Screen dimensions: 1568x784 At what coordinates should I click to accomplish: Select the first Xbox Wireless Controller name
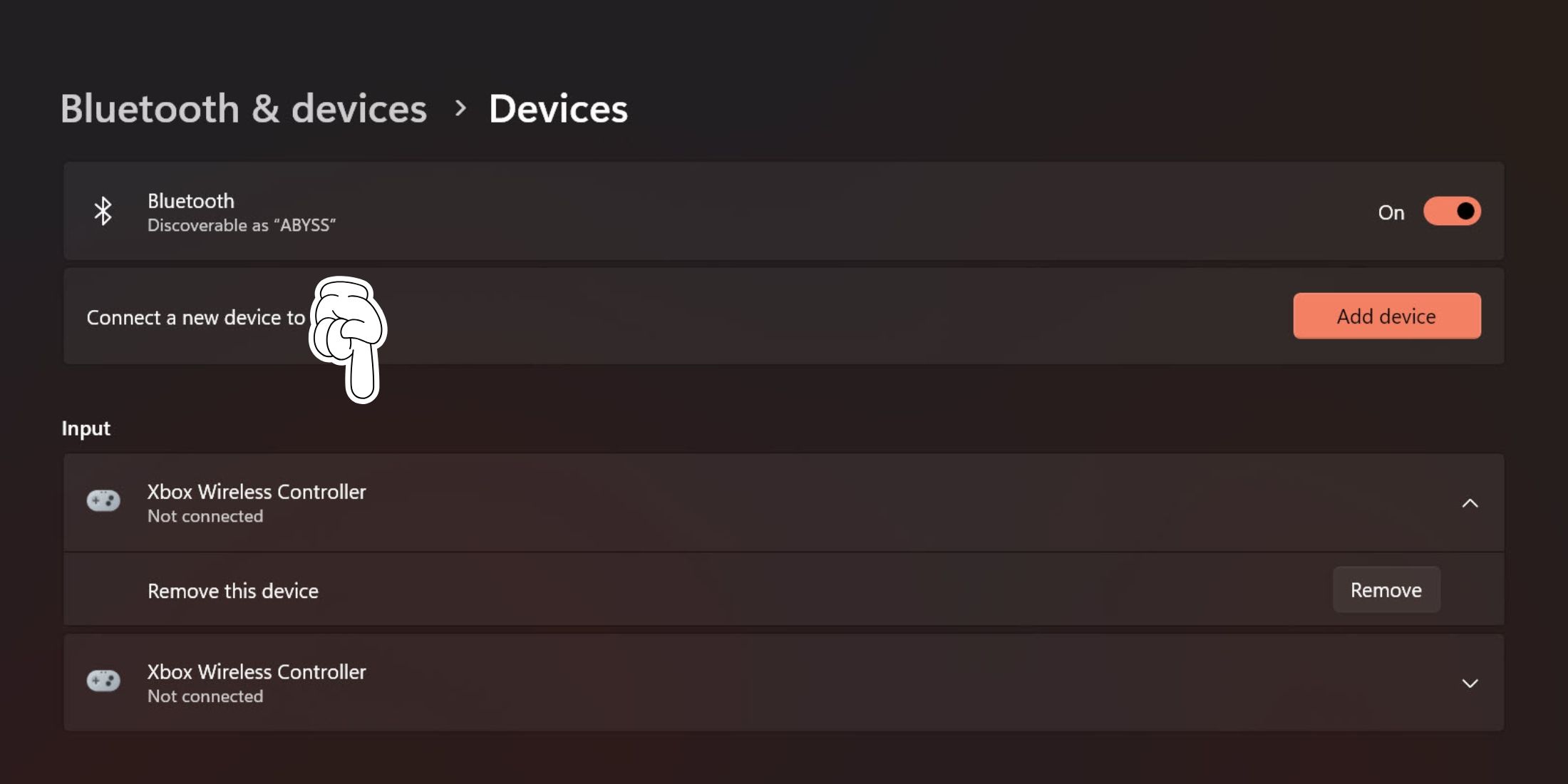[257, 492]
